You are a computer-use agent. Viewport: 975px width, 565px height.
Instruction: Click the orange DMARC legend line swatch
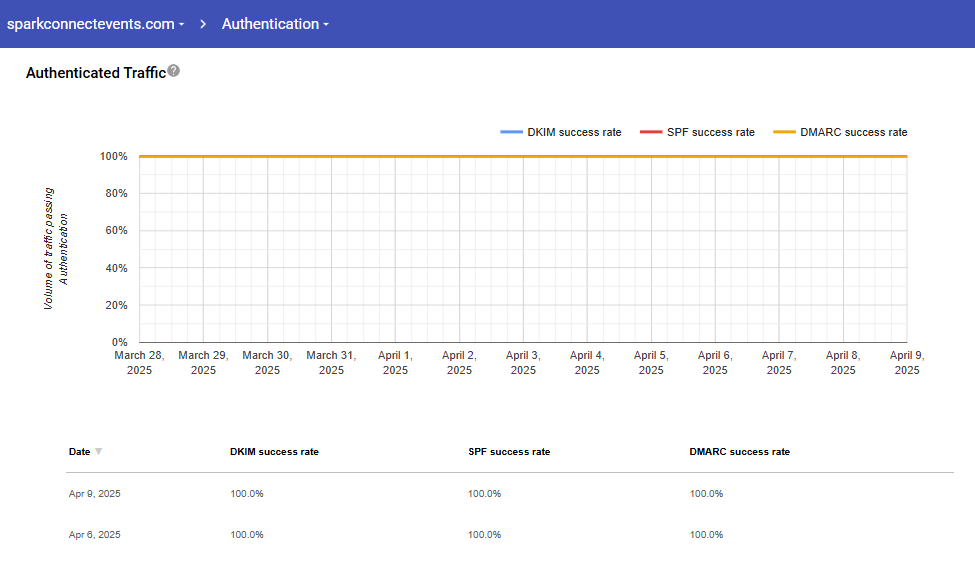click(x=785, y=132)
